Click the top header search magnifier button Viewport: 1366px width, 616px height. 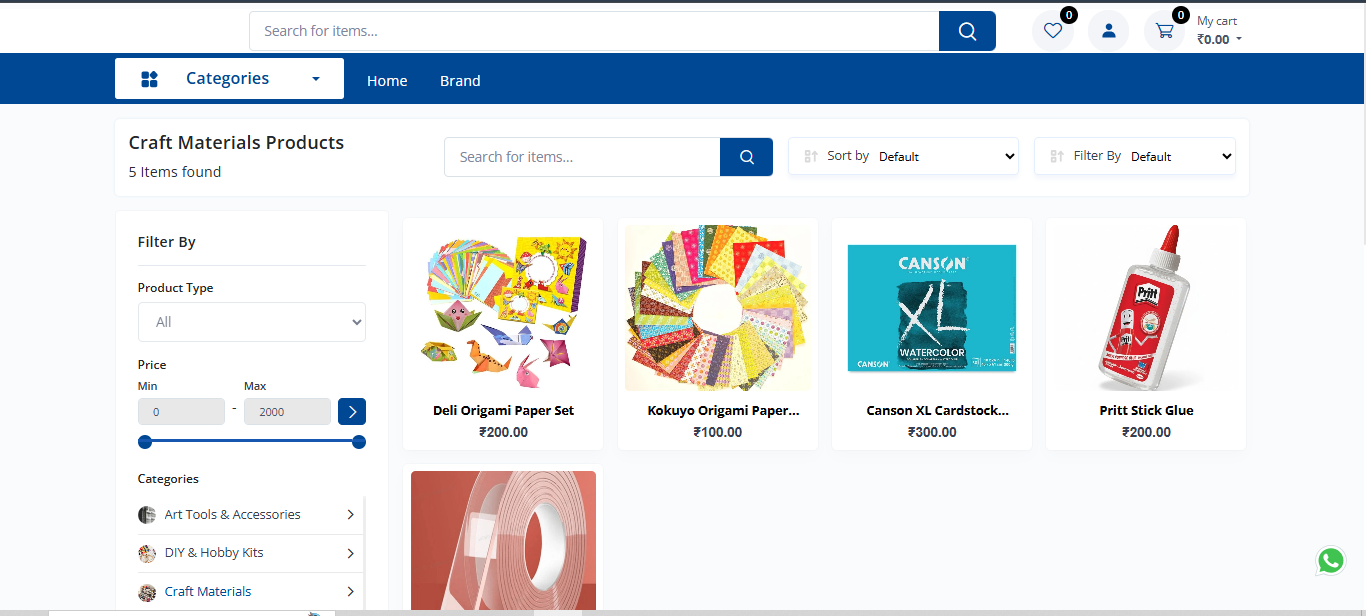pyautogui.click(x=967, y=31)
